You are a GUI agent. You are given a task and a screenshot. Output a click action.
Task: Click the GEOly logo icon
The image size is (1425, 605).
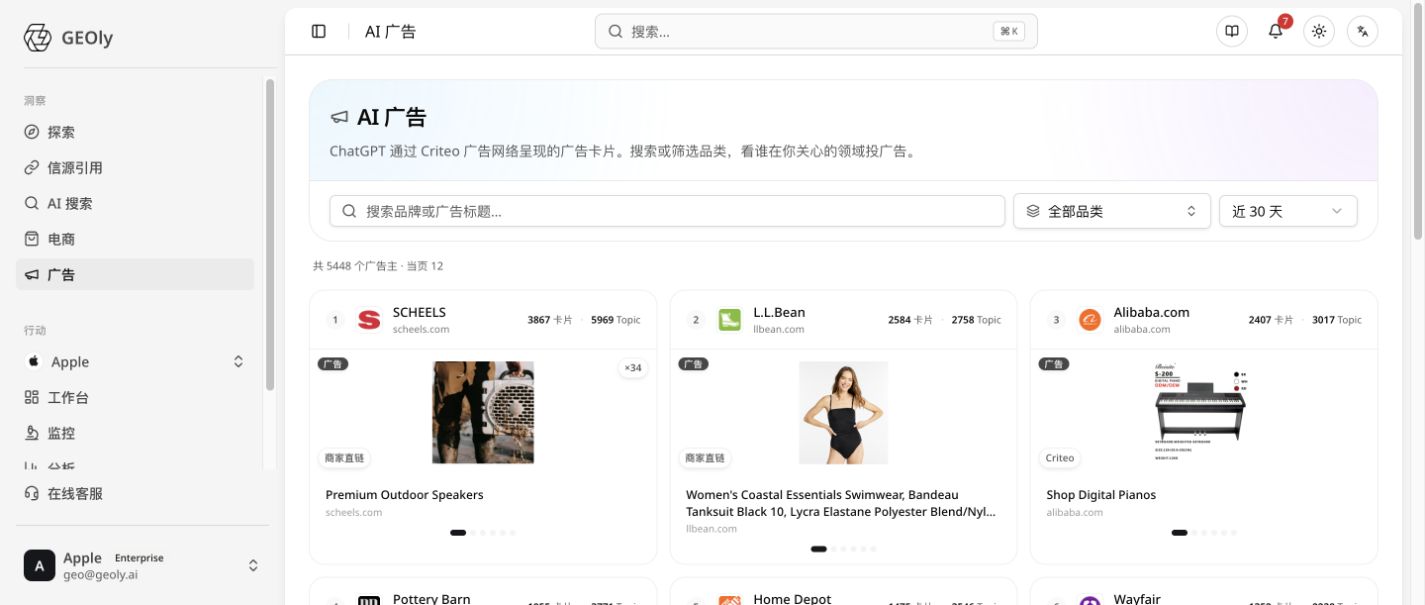click(37, 38)
